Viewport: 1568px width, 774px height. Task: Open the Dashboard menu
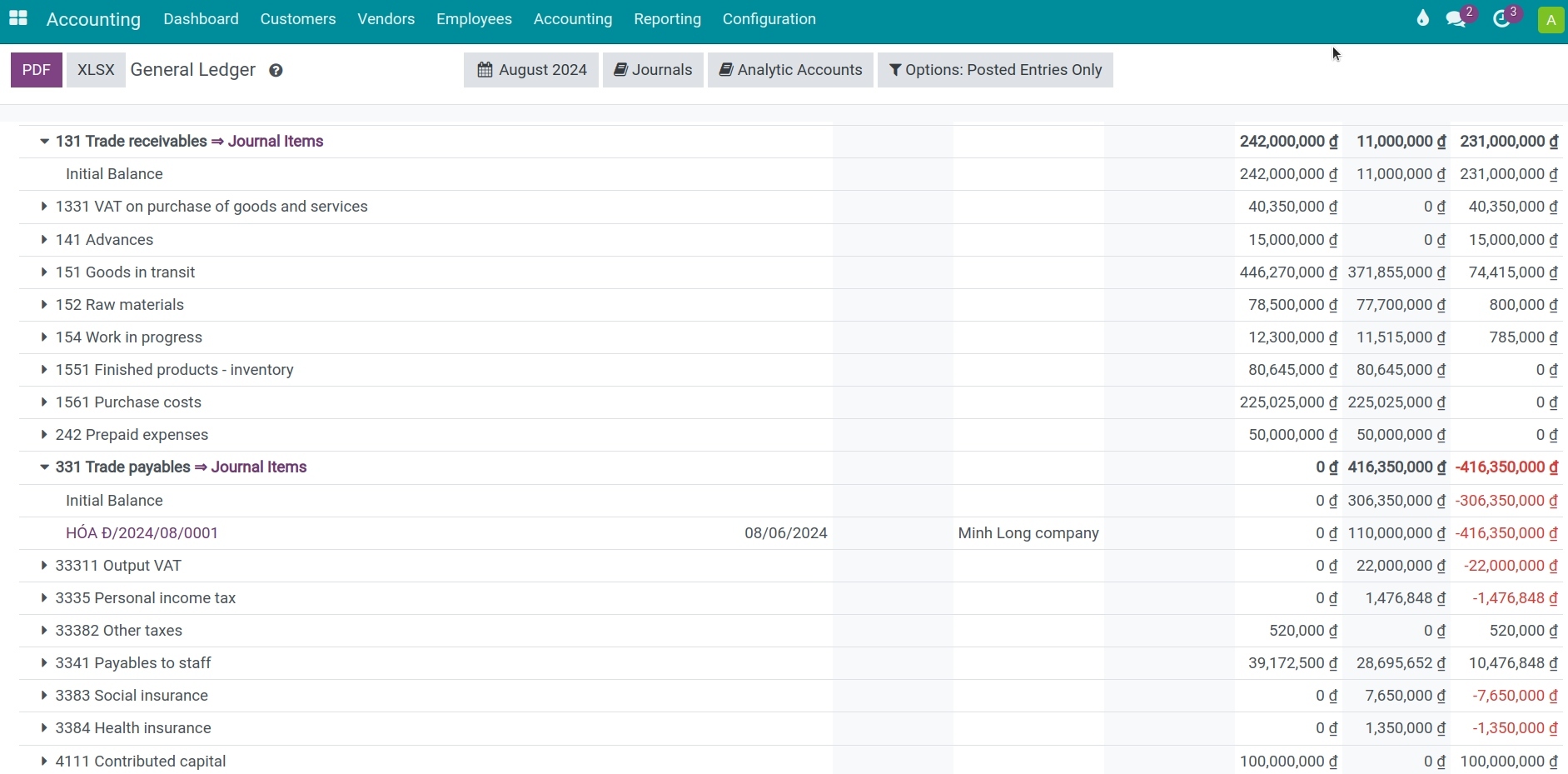click(x=201, y=19)
